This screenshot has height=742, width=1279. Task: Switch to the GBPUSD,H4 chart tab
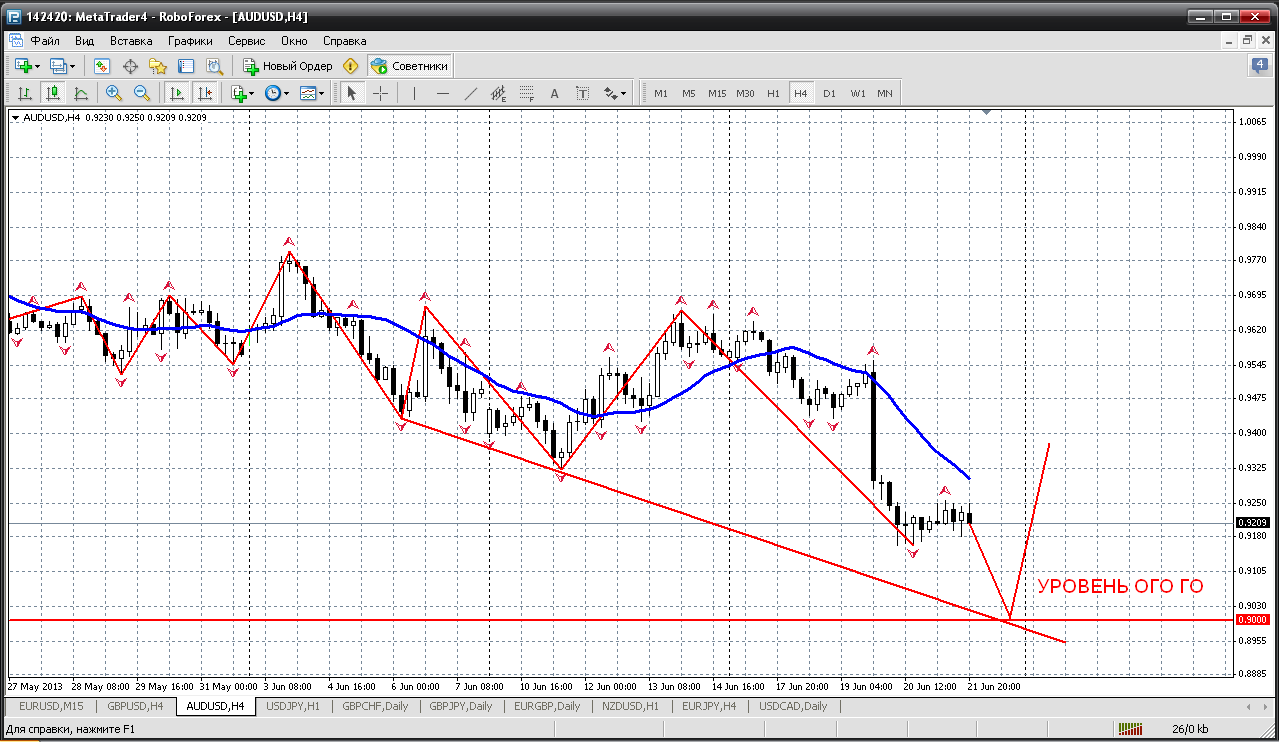point(134,706)
